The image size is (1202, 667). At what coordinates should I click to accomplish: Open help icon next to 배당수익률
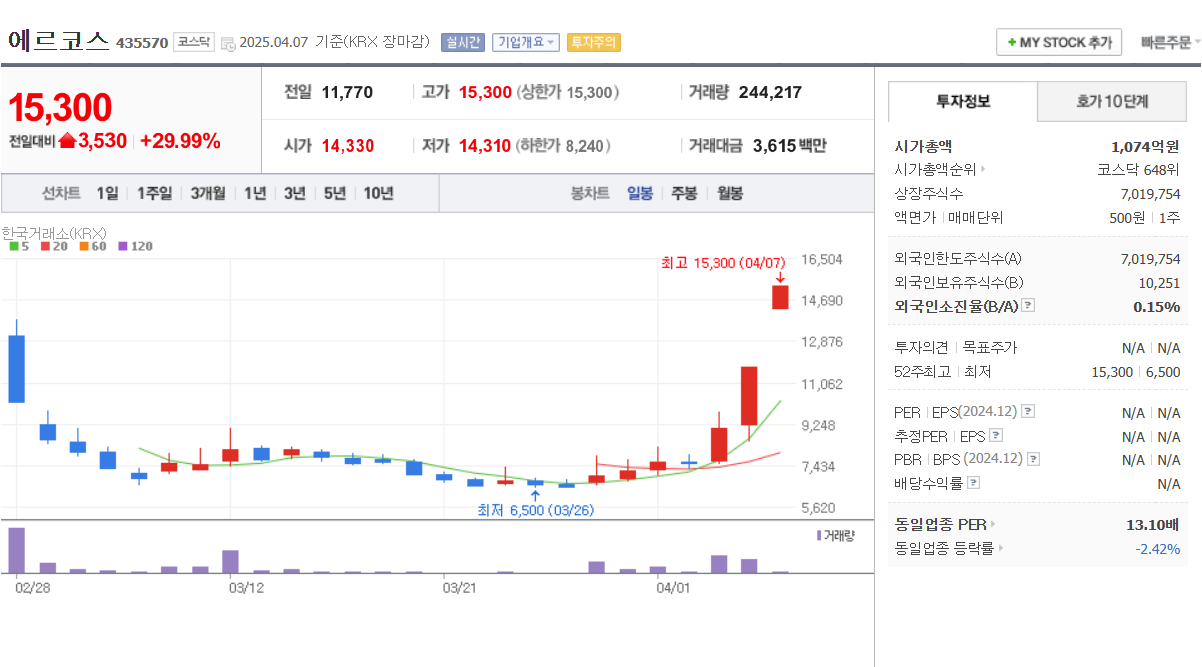tap(974, 483)
